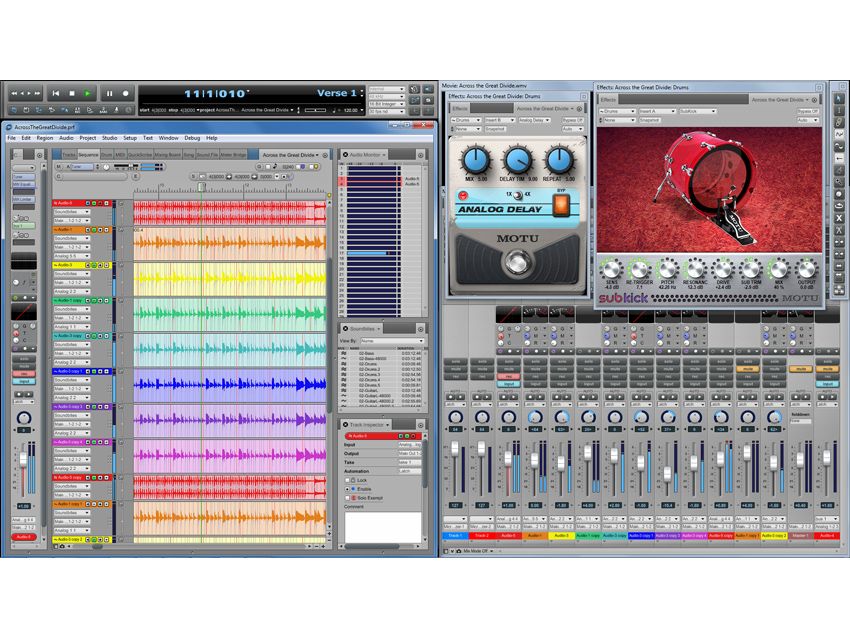850x638 pixels.
Task: Click the Output field Main Out in Track Inspector
Action: click(410, 453)
